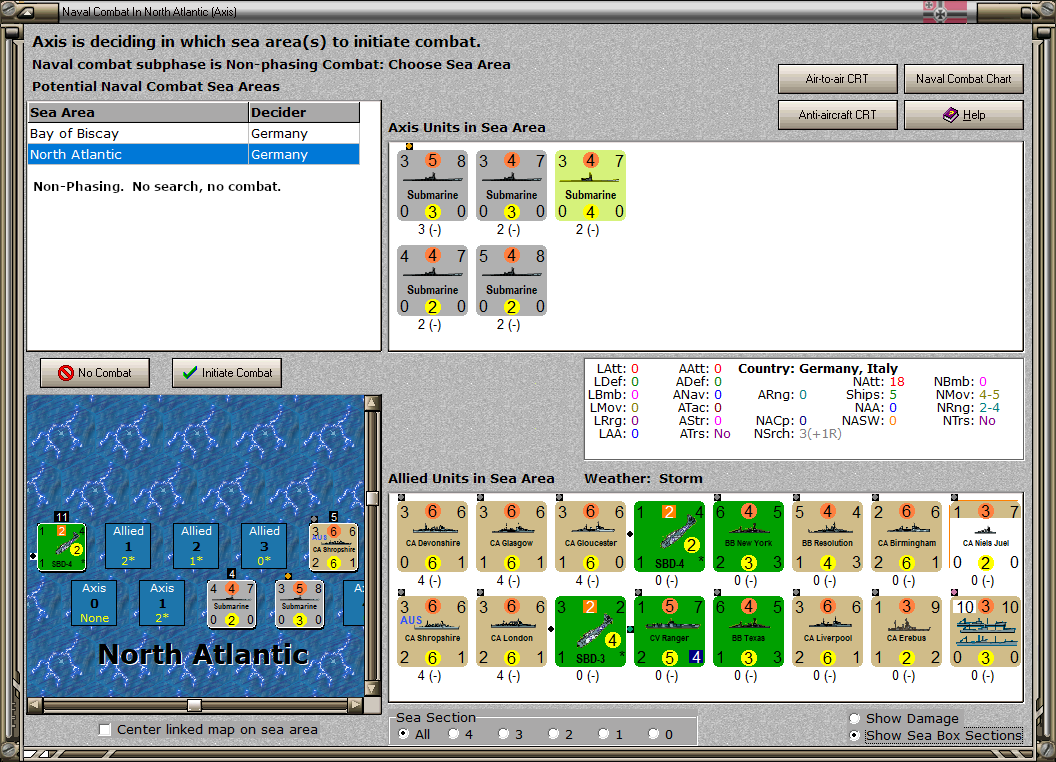Select the SBD-3 aircraft counter

(x=591, y=631)
